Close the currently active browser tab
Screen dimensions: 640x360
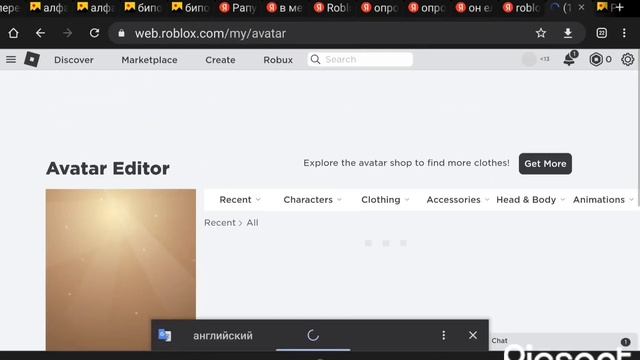(x=581, y=7)
